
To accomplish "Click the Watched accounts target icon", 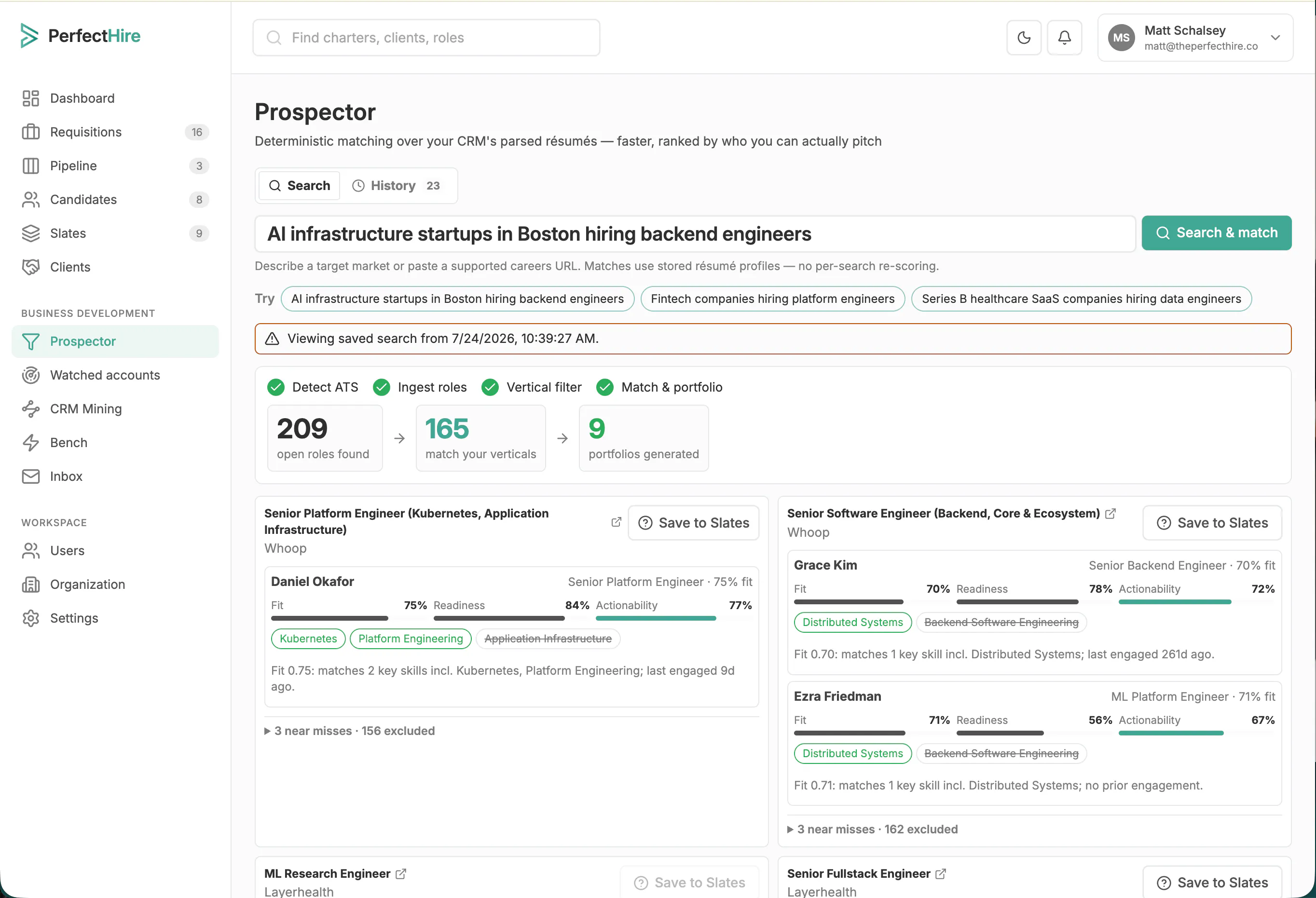I will 30,375.
